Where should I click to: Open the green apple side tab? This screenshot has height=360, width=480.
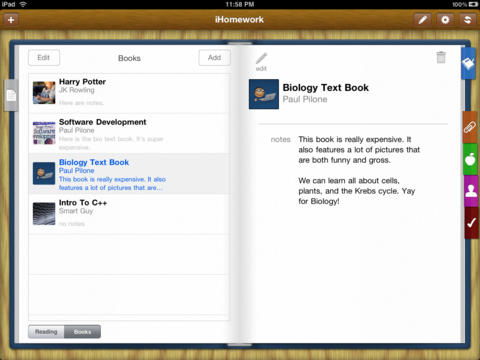(x=470, y=159)
